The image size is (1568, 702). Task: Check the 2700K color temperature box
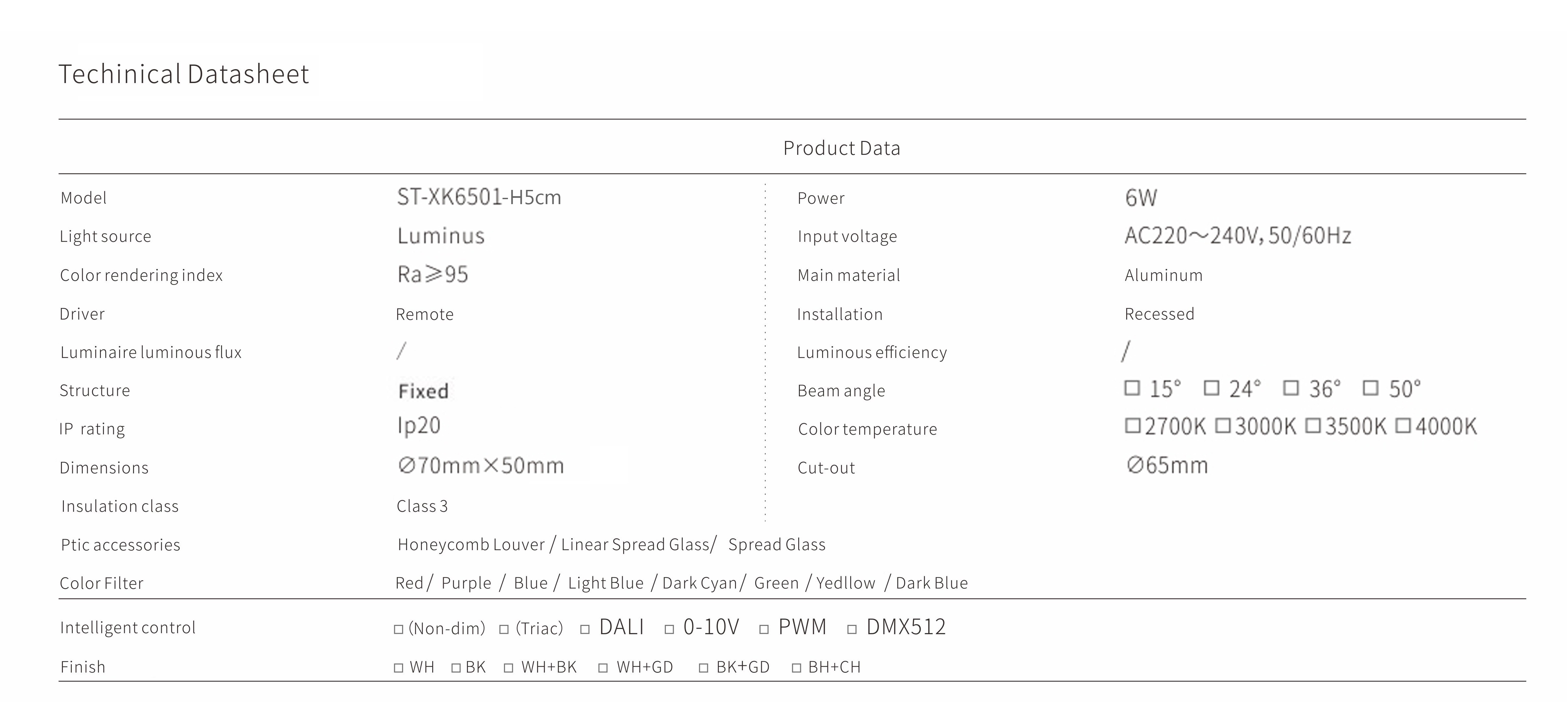pyautogui.click(x=1132, y=426)
